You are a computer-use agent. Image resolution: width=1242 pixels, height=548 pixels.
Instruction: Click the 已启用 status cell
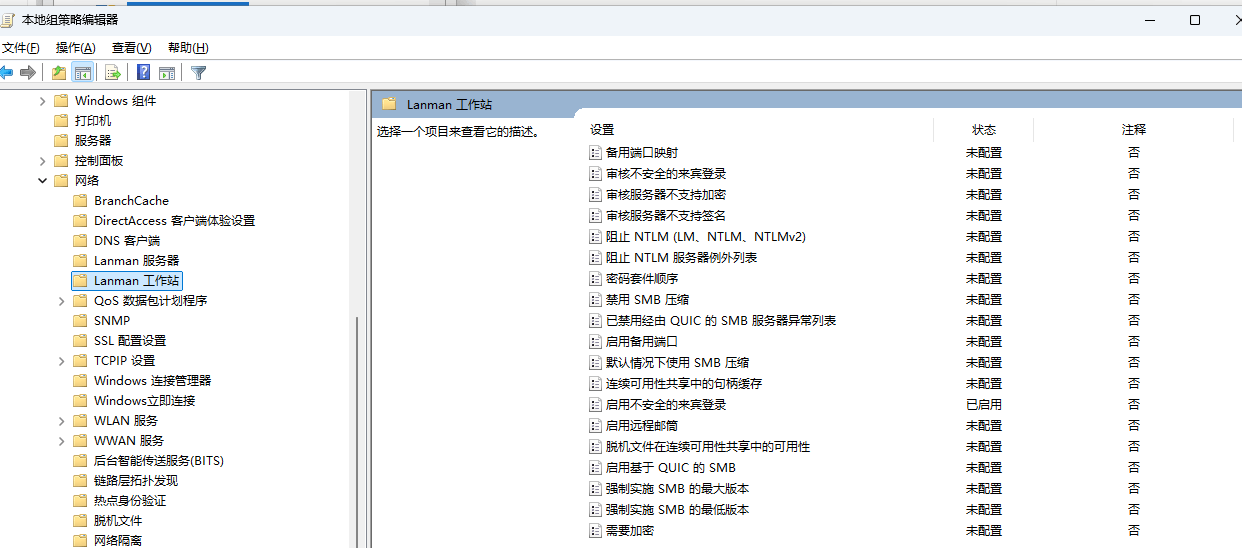click(984, 405)
